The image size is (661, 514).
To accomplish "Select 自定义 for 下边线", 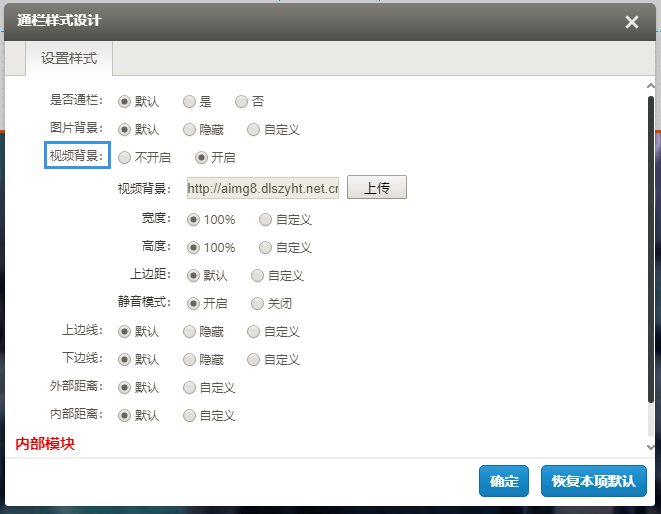I will 253,359.
